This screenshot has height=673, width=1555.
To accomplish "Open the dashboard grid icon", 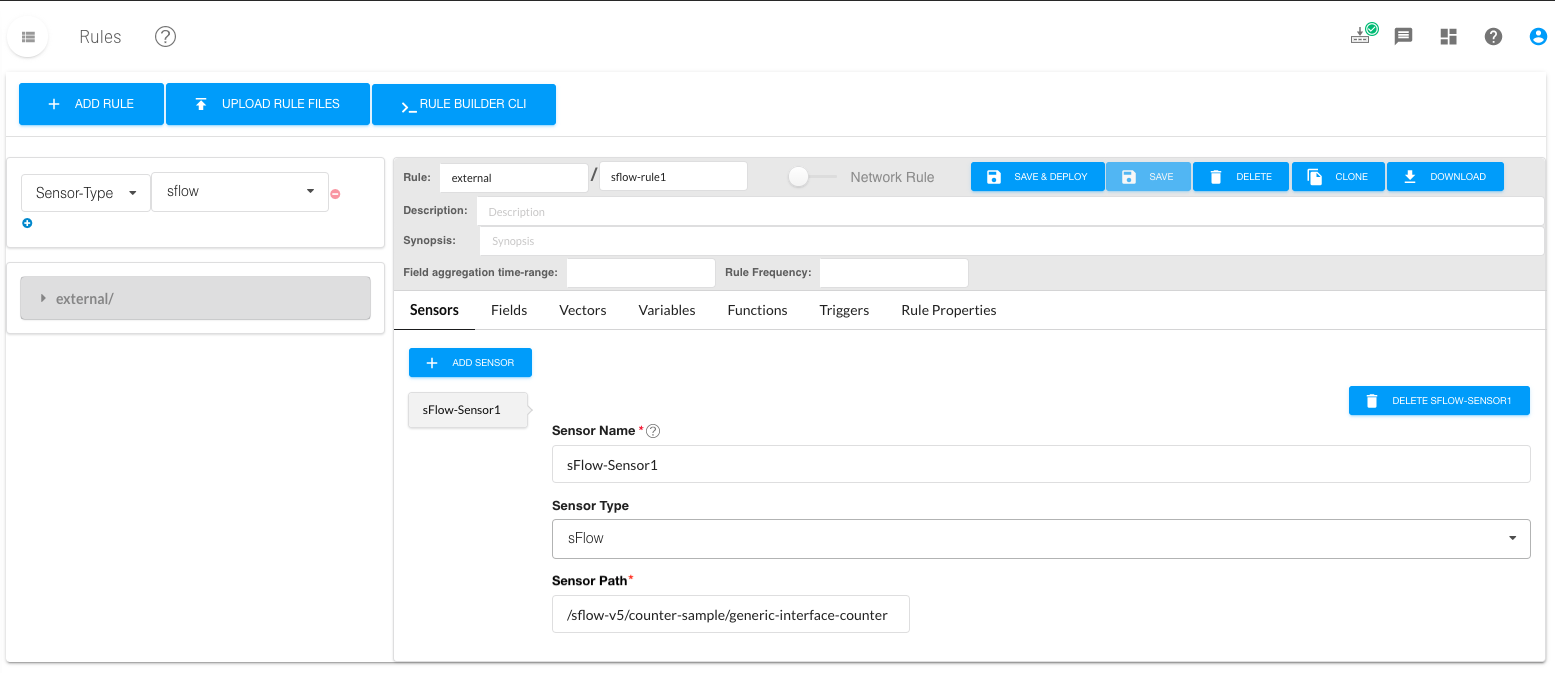I will [1448, 37].
